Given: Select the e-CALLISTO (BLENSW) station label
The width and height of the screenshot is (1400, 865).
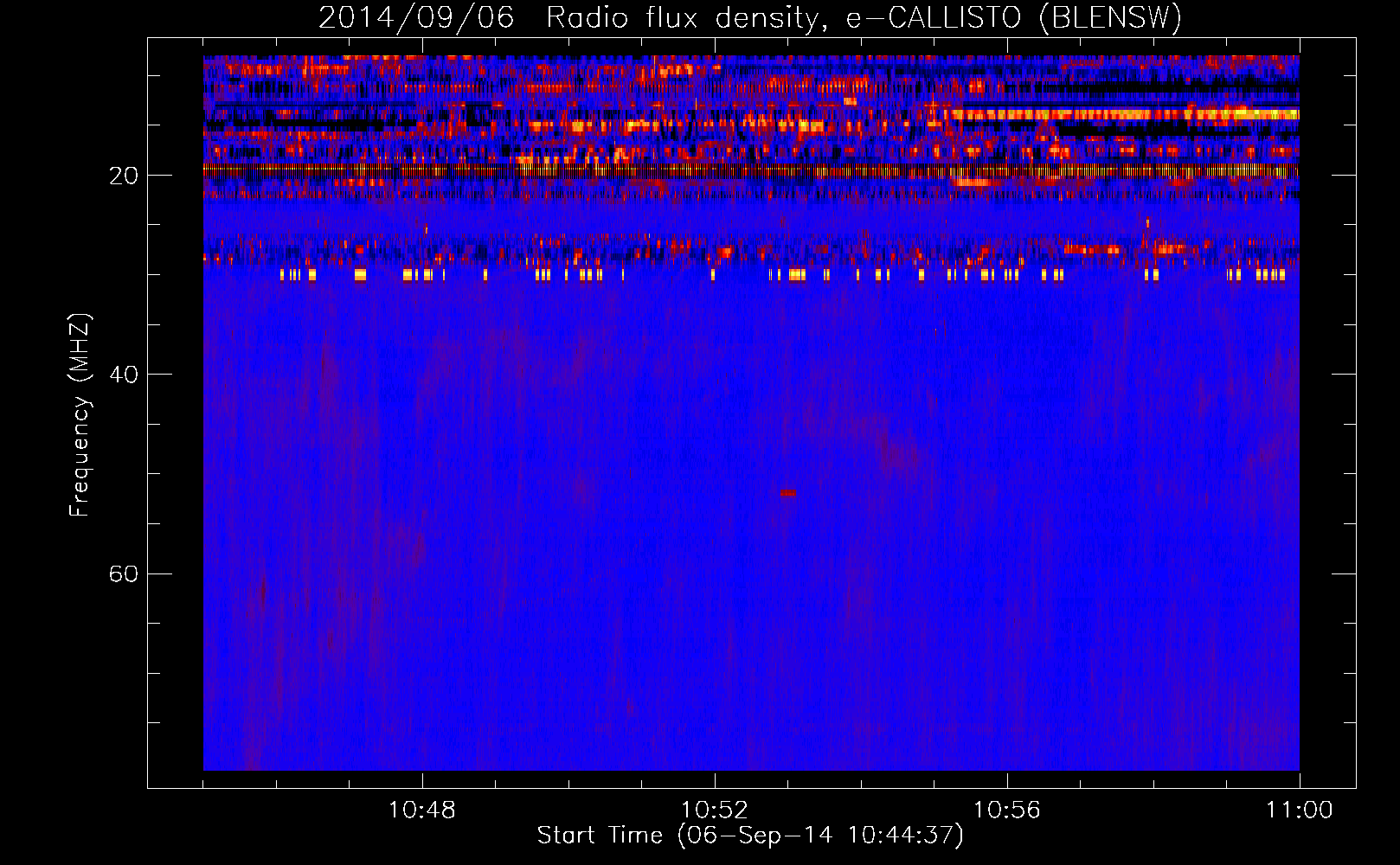Looking at the screenshot, I should (1013, 18).
